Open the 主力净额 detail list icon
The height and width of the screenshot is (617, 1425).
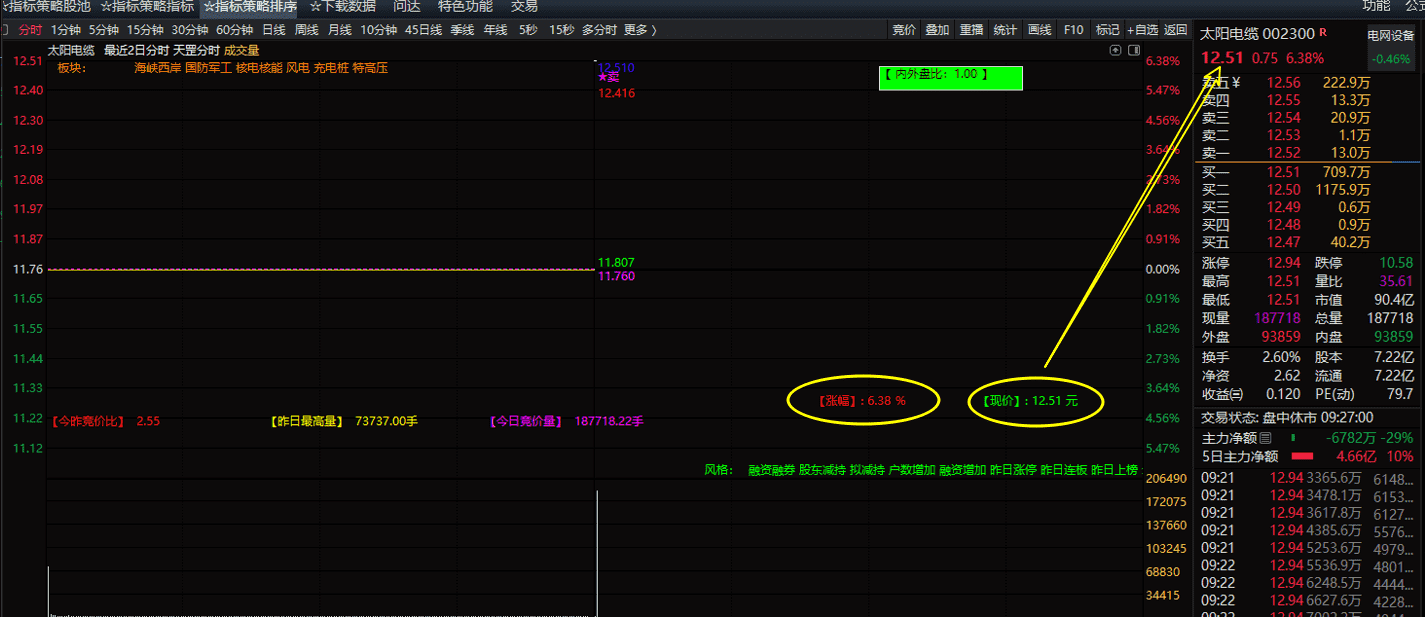point(1265,438)
